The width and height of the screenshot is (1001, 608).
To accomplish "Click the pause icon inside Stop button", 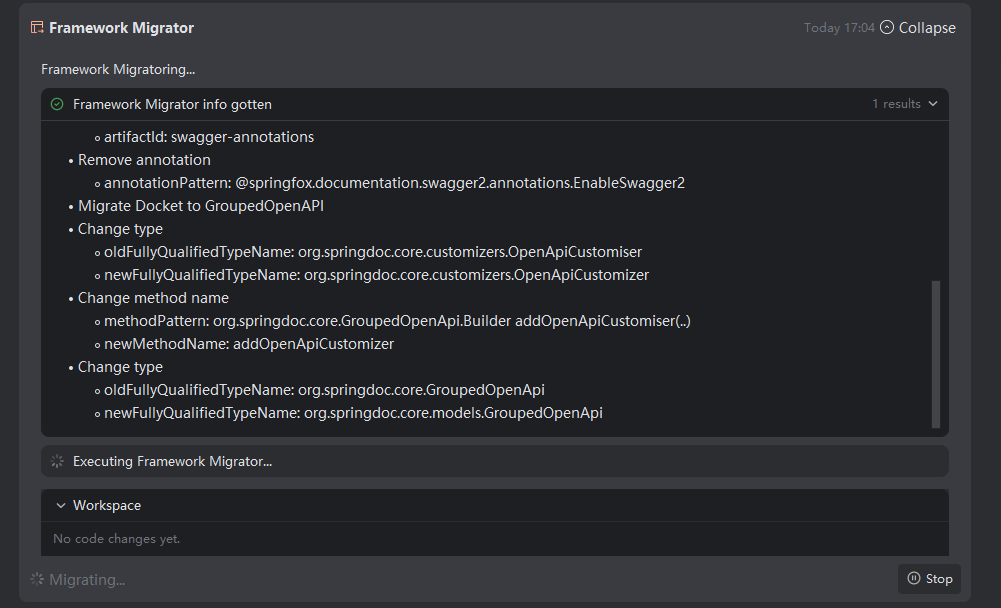I will click(x=913, y=578).
